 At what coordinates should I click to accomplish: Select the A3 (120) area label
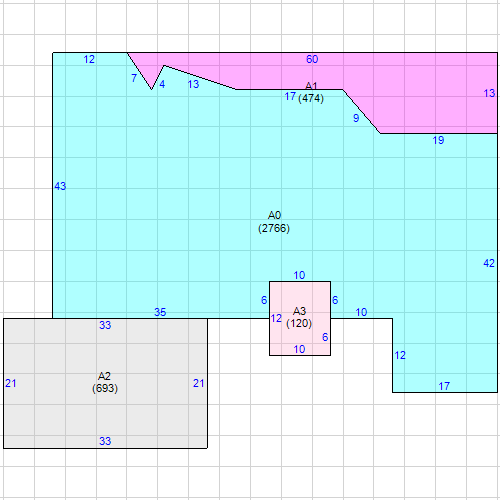coord(299,317)
